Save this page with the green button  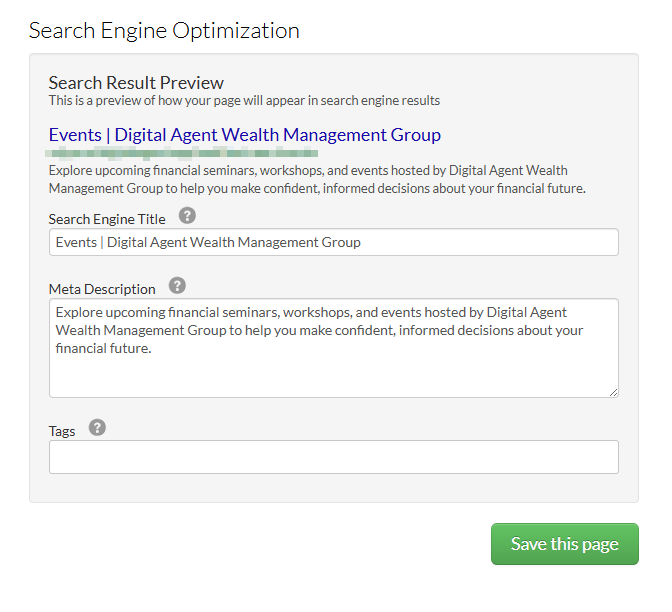click(564, 544)
